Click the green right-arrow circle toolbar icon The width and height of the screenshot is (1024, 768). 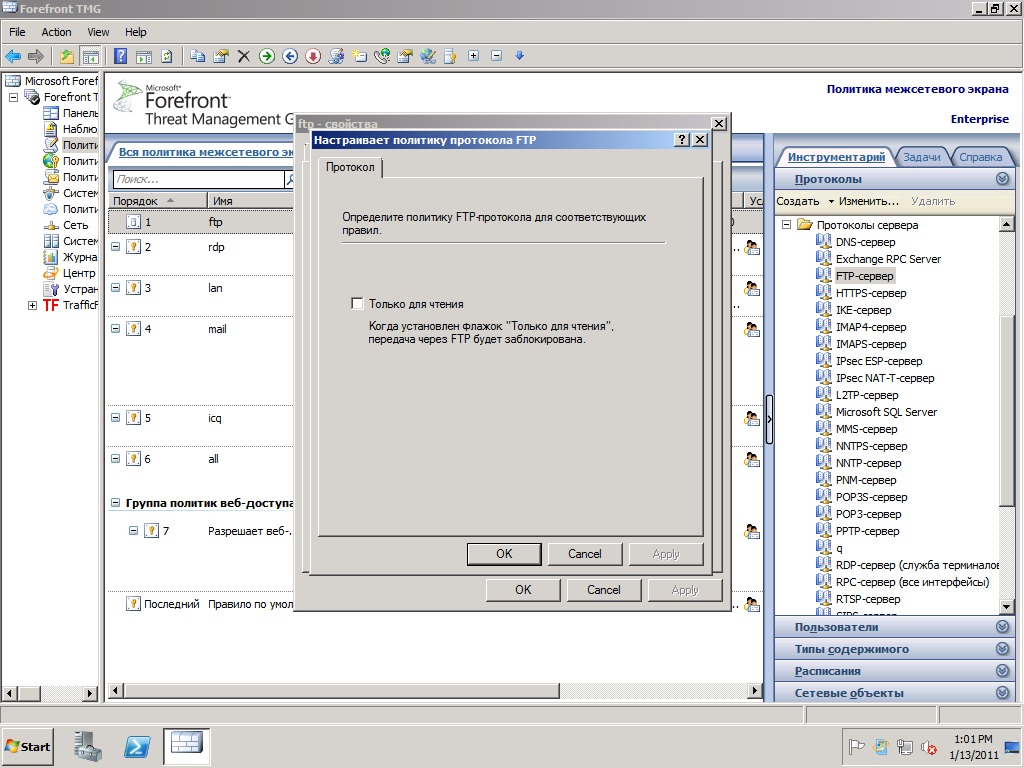click(266, 56)
